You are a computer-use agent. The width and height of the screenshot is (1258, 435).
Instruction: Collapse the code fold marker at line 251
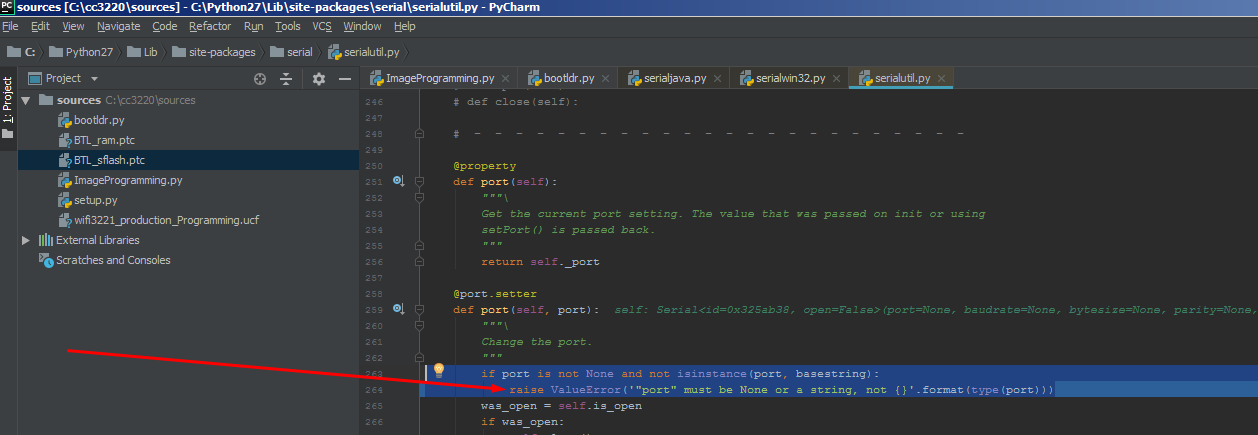point(421,181)
